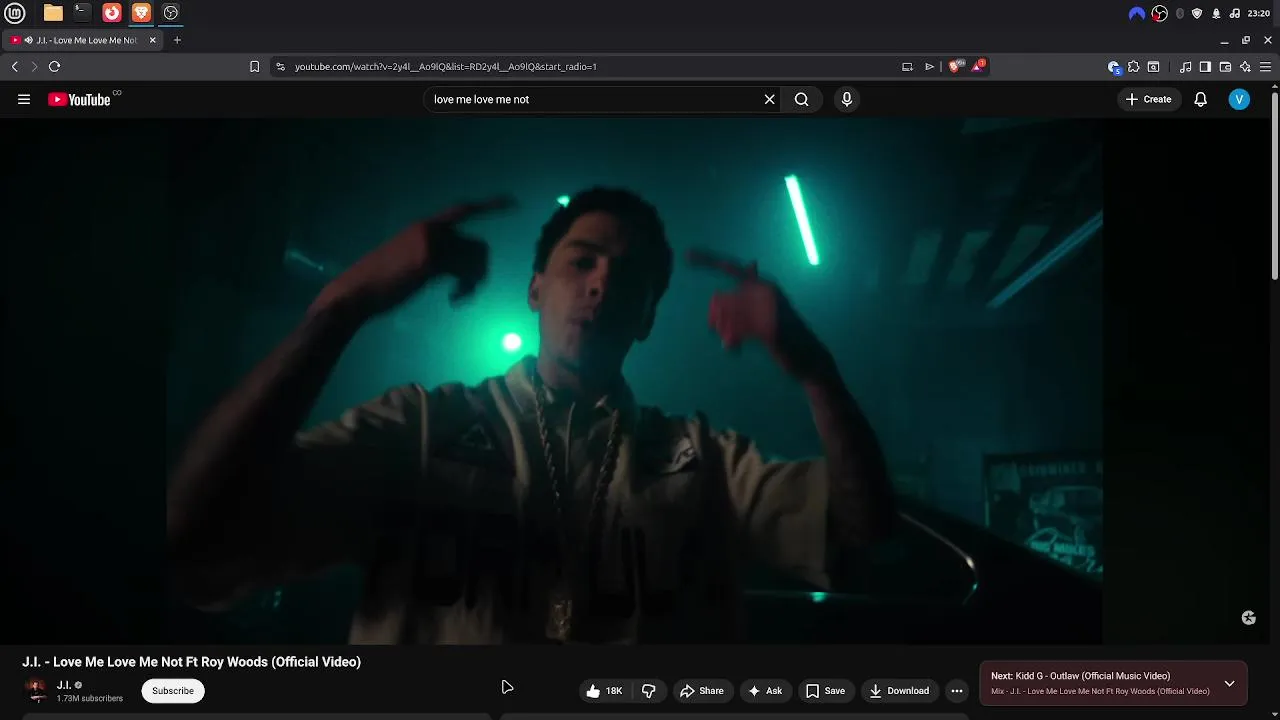The image size is (1280, 720).
Task: Close the J.I. YouTube tab
Action: (153, 40)
